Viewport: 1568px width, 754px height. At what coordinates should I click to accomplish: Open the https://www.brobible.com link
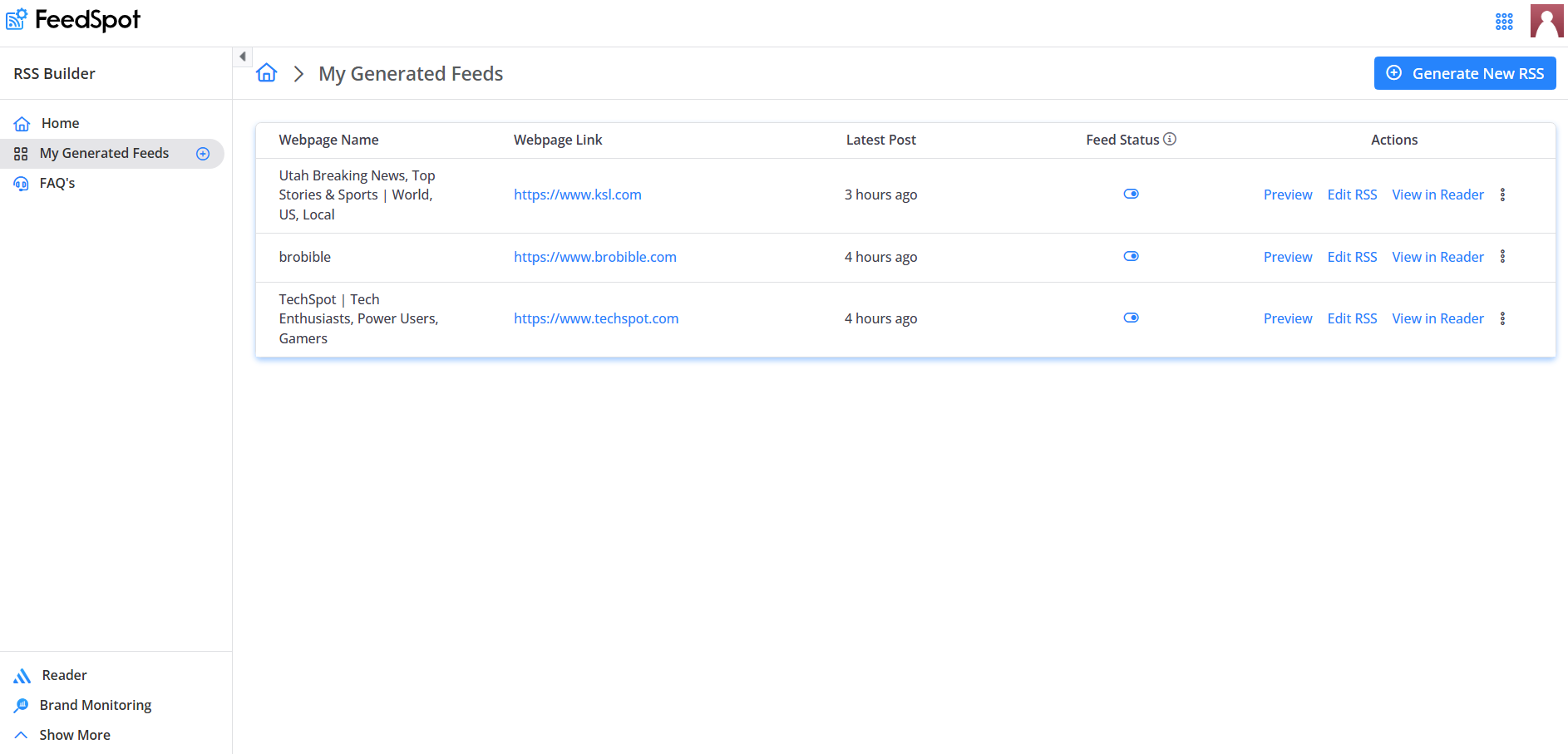click(x=594, y=257)
